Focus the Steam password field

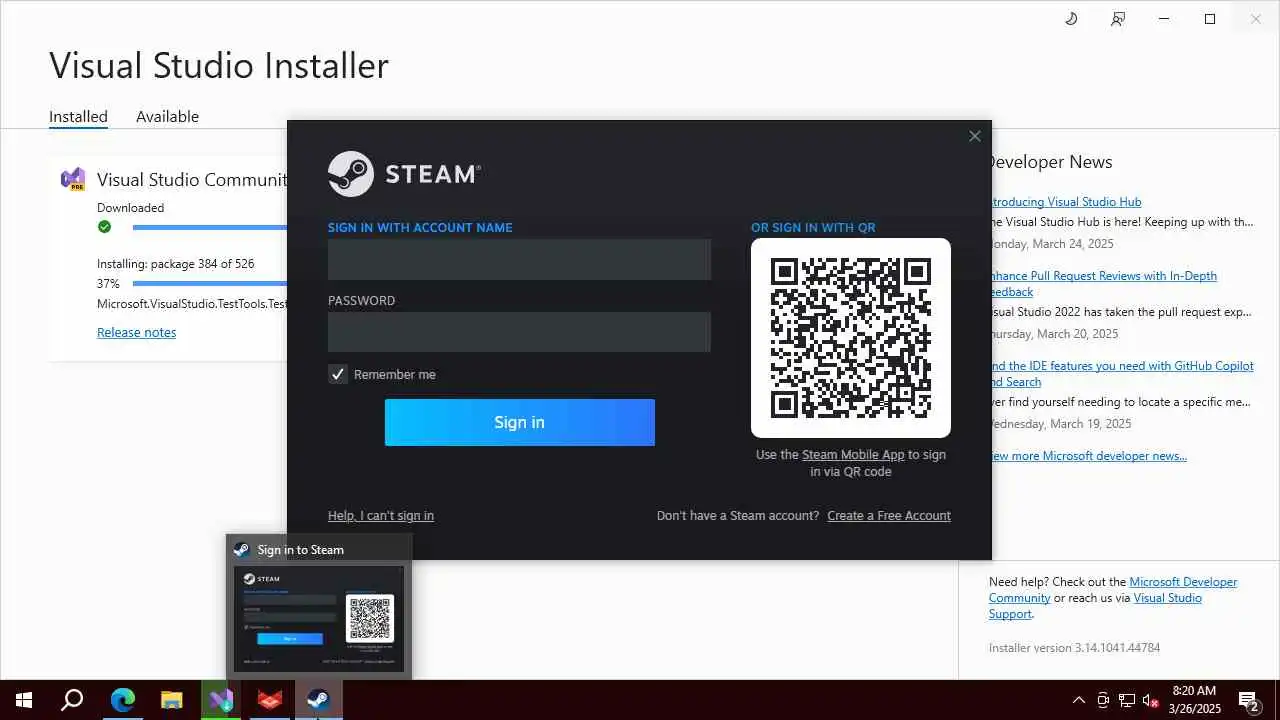[519, 332]
